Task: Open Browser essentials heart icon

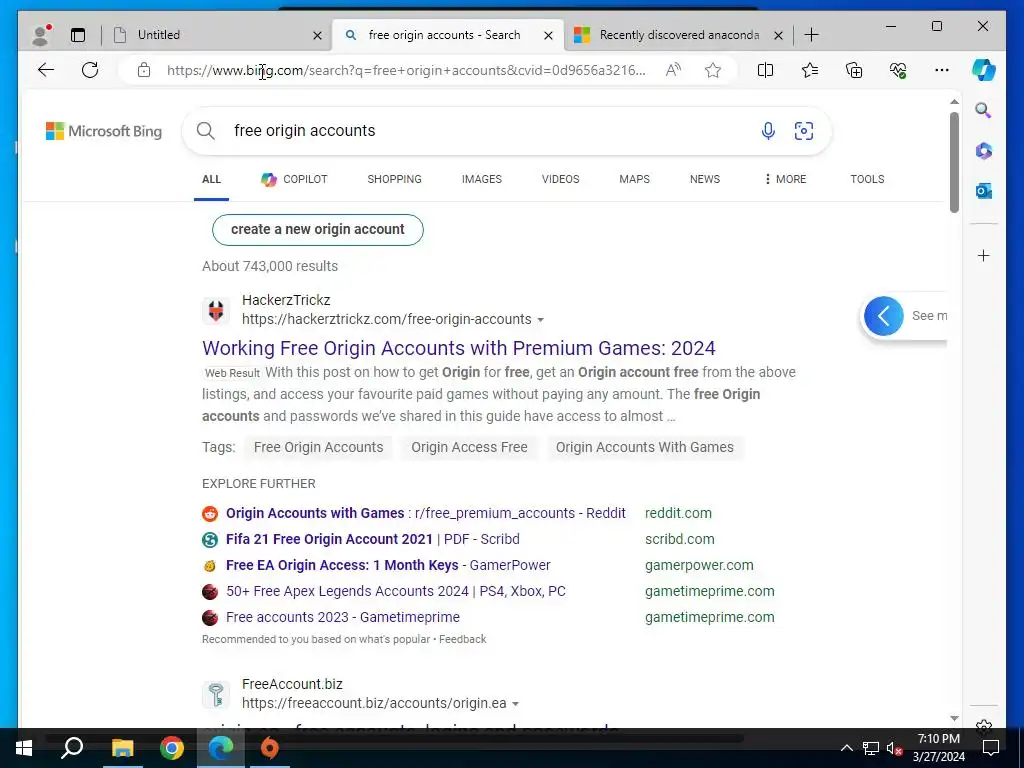Action: point(899,70)
